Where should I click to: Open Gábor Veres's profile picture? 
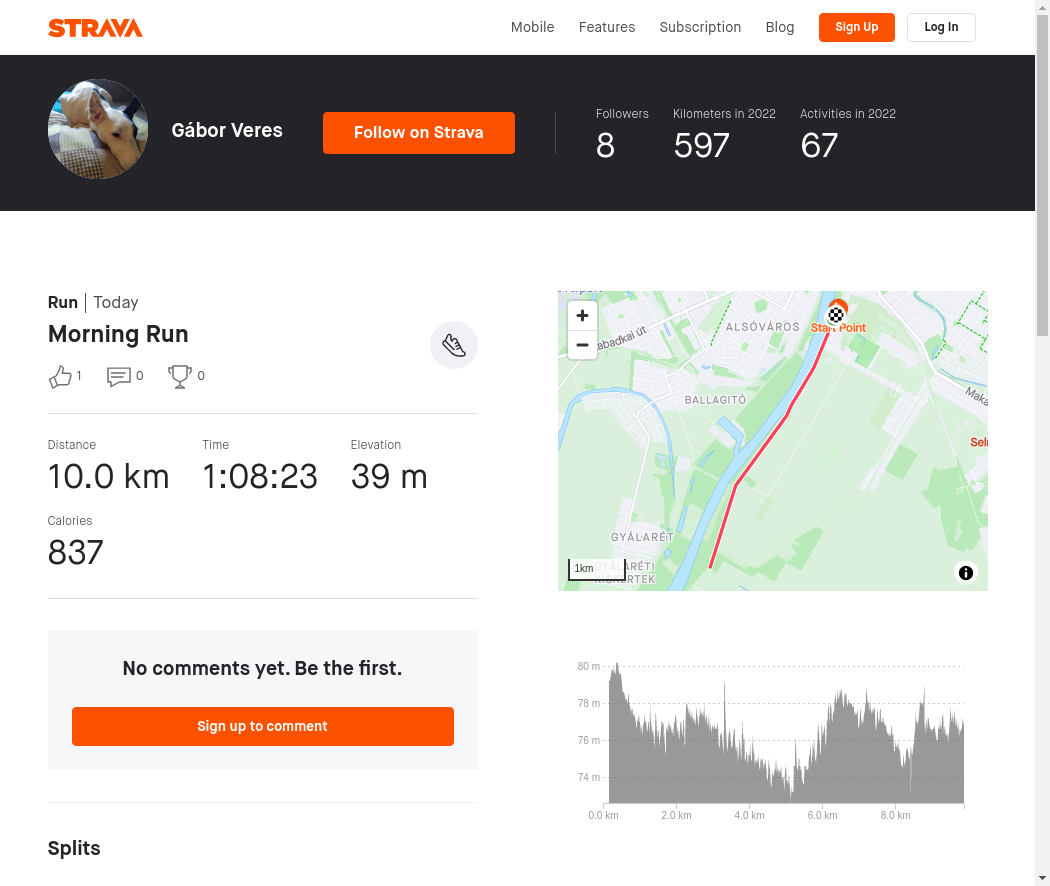point(98,129)
